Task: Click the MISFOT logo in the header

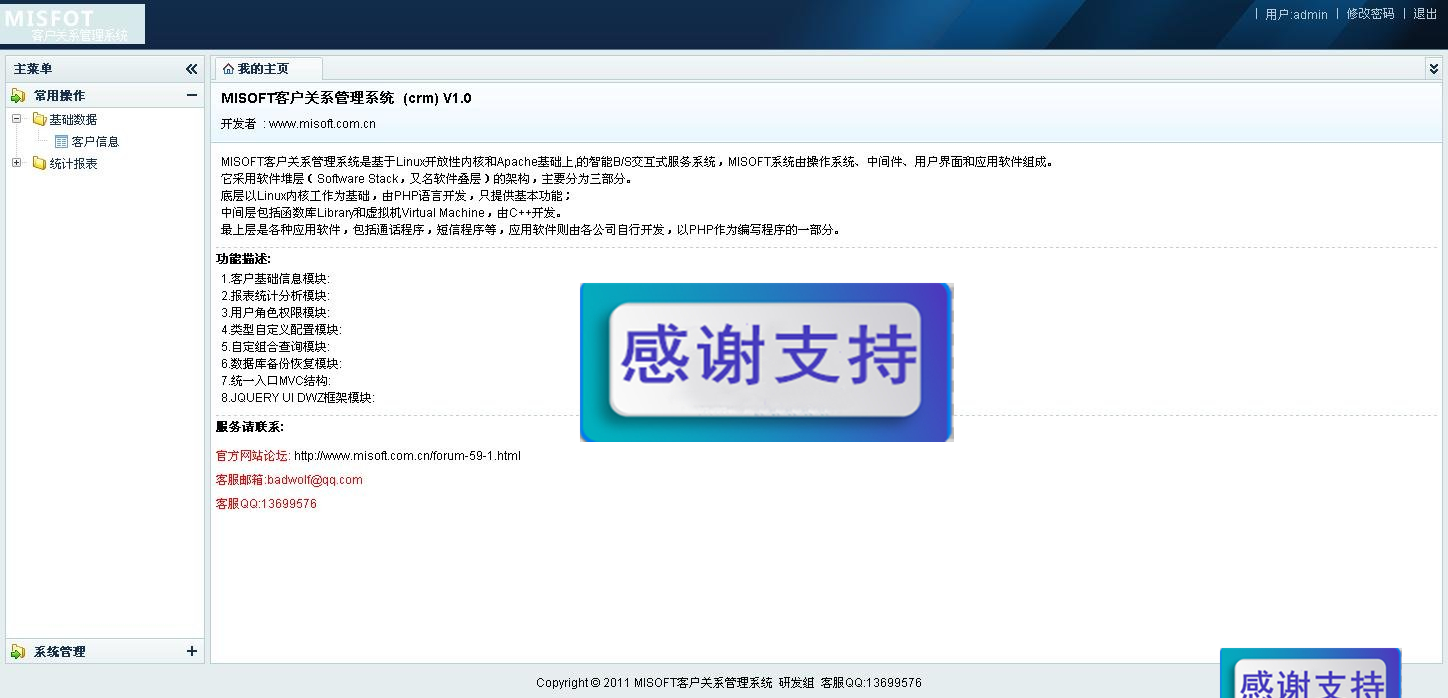Action: (x=72, y=24)
